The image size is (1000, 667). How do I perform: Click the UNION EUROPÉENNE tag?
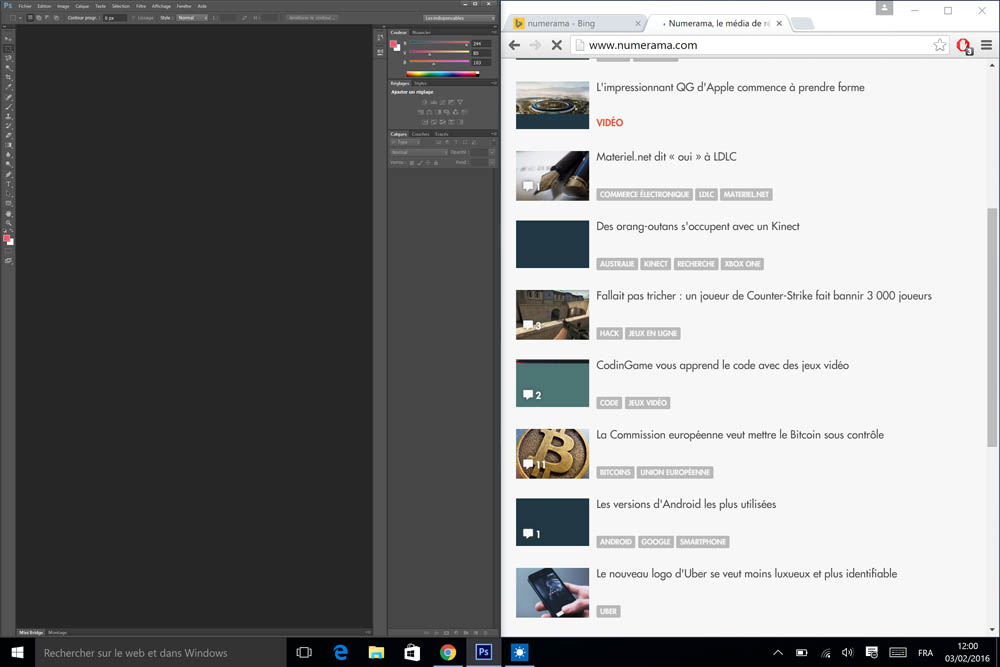675,473
